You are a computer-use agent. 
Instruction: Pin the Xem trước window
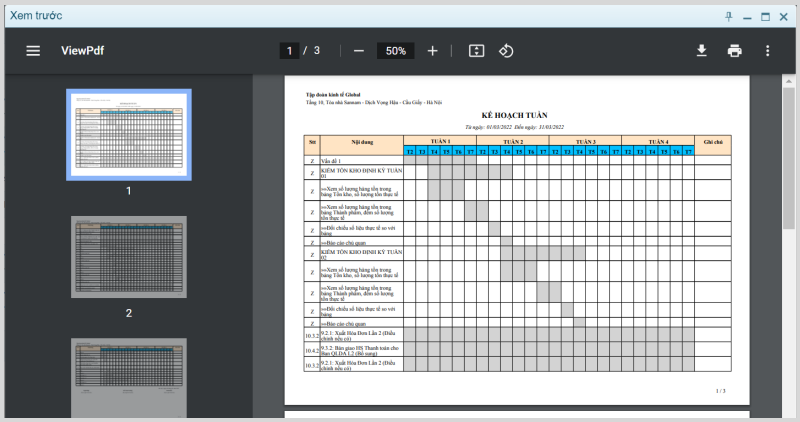click(729, 17)
